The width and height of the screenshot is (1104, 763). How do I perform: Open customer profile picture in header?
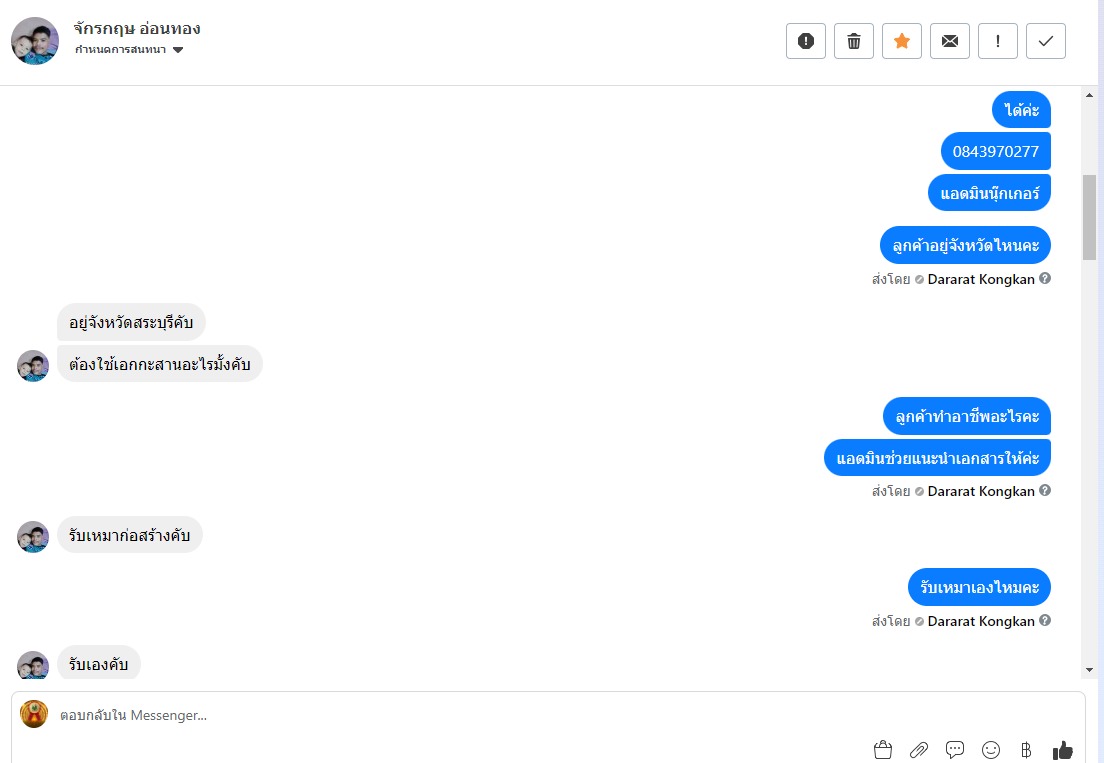pyautogui.click(x=35, y=41)
